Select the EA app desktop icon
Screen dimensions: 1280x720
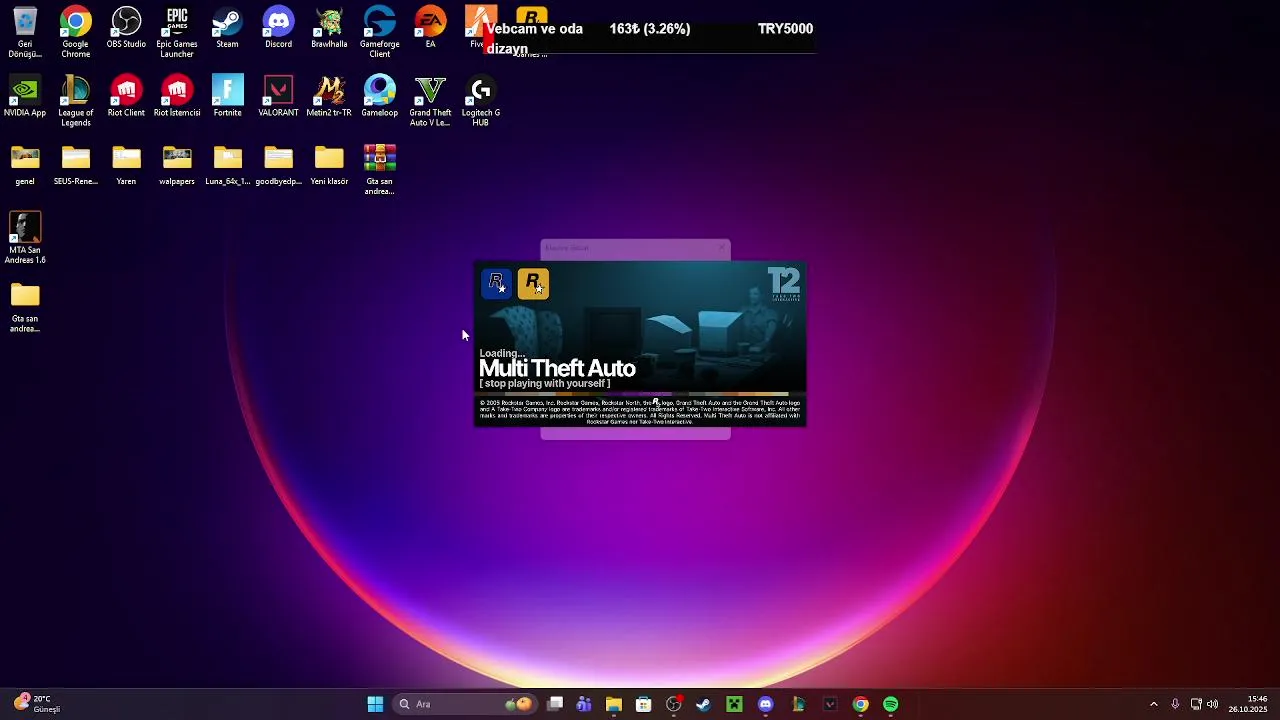(x=430, y=28)
